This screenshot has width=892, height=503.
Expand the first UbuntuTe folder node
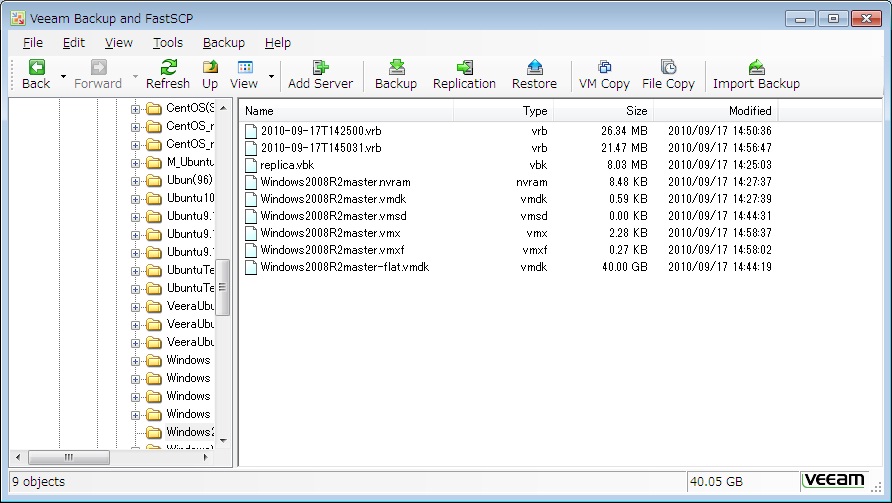click(135, 271)
